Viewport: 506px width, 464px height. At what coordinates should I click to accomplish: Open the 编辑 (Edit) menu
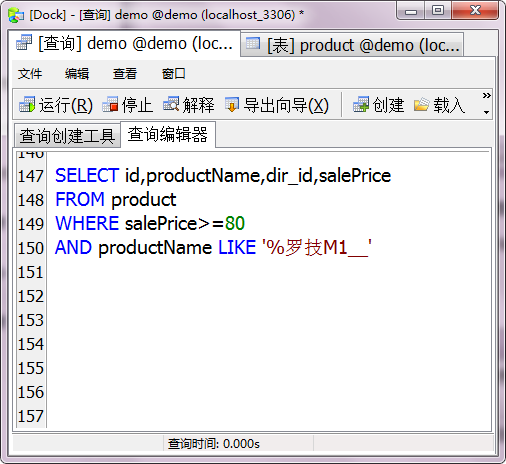(x=77, y=74)
